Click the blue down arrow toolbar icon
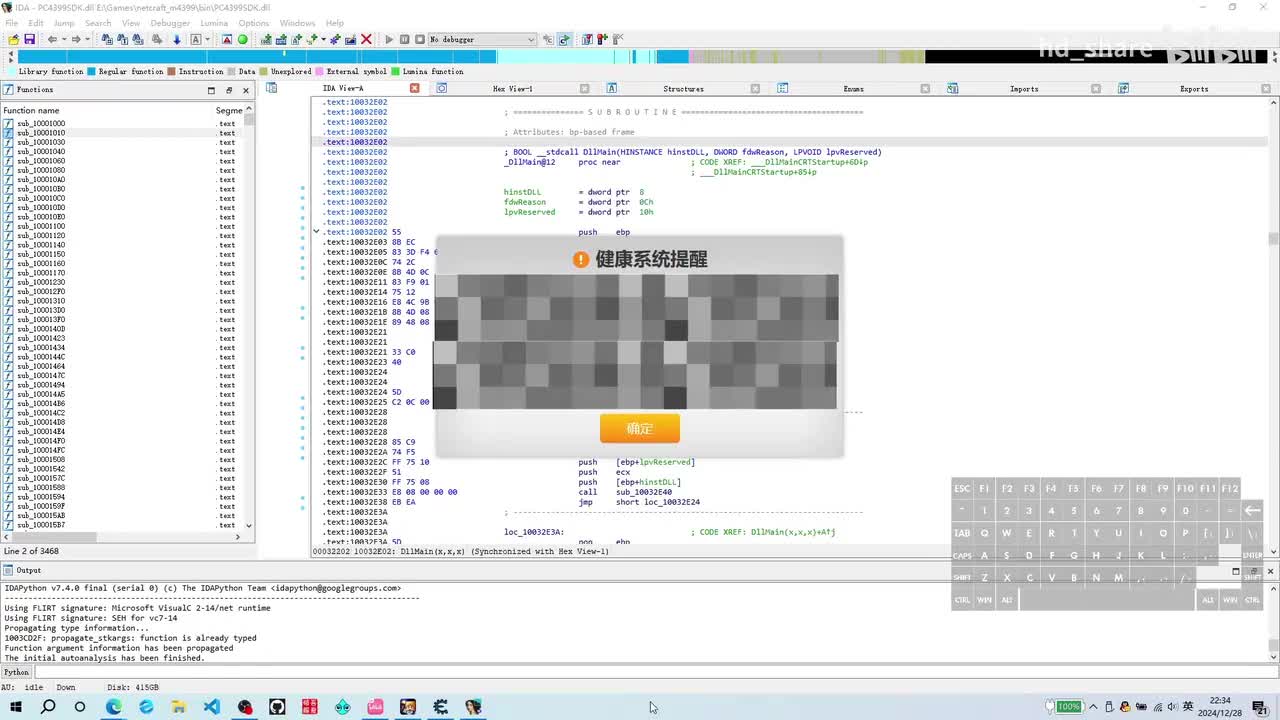Screen dimensions: 1280x720 [177, 39]
